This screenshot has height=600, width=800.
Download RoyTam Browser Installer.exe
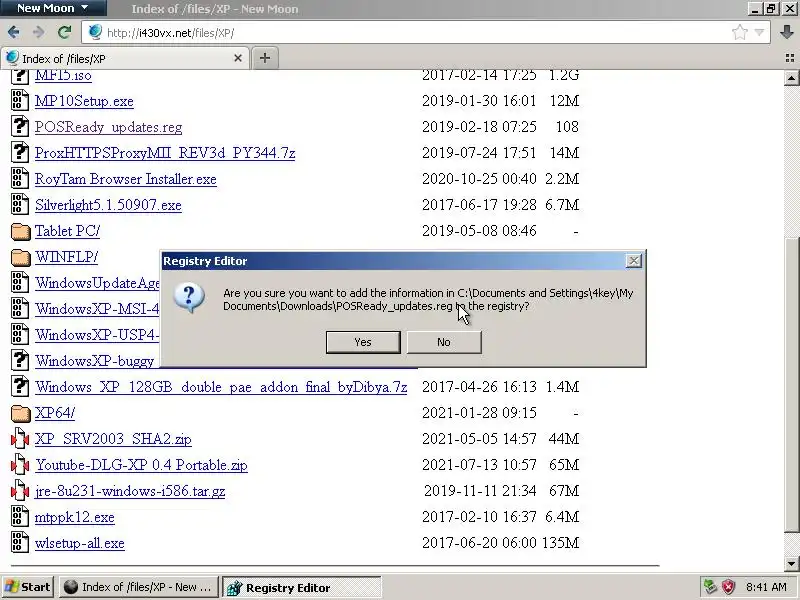point(126,179)
